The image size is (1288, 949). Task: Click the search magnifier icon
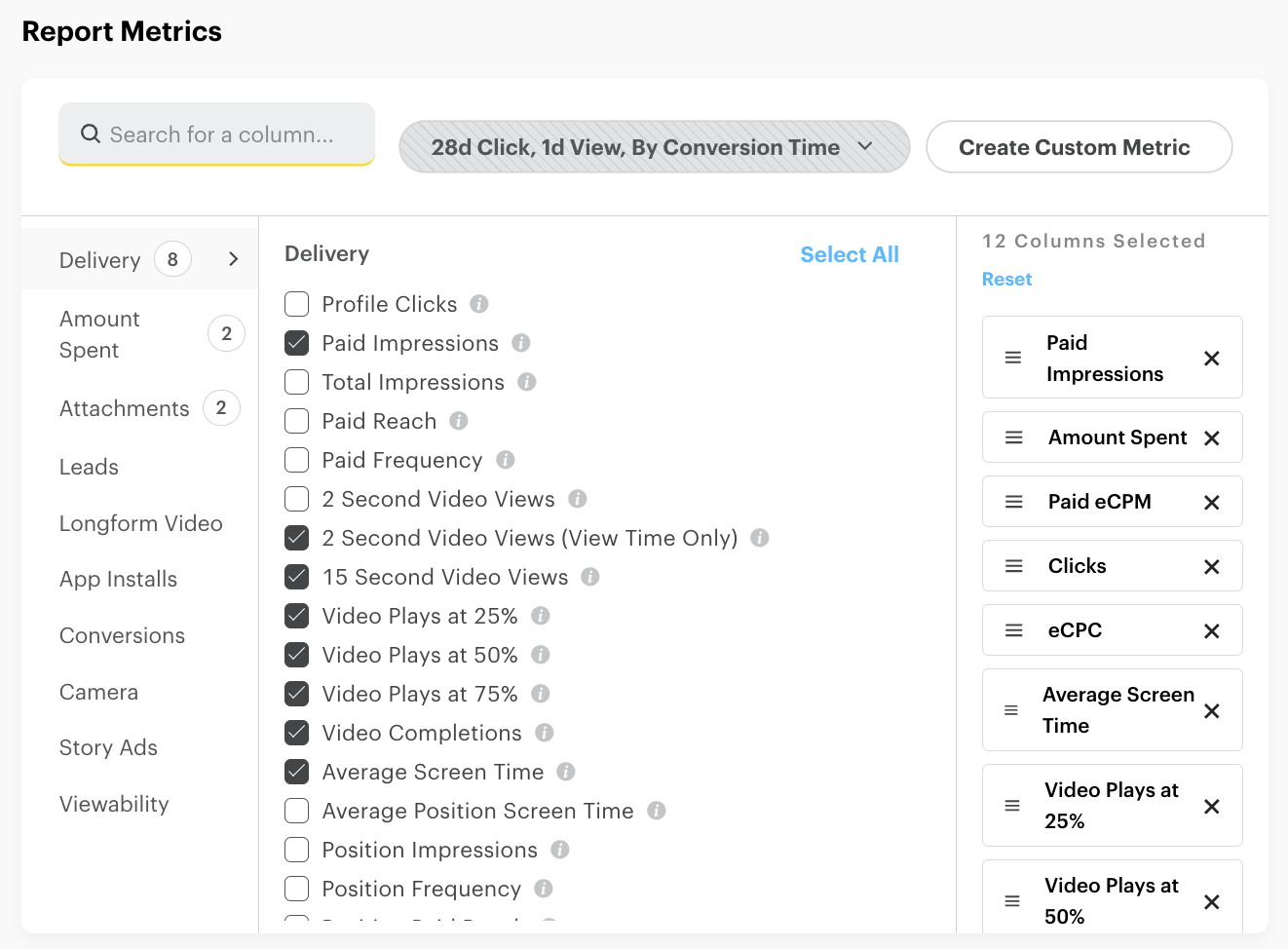91,134
